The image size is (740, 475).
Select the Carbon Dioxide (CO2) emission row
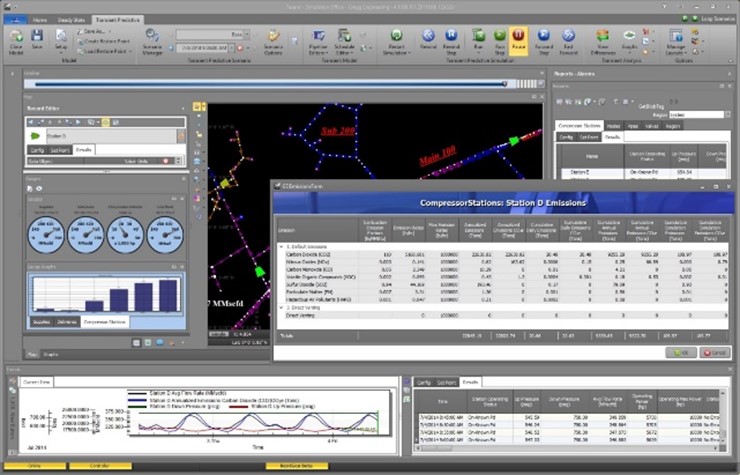[502, 254]
